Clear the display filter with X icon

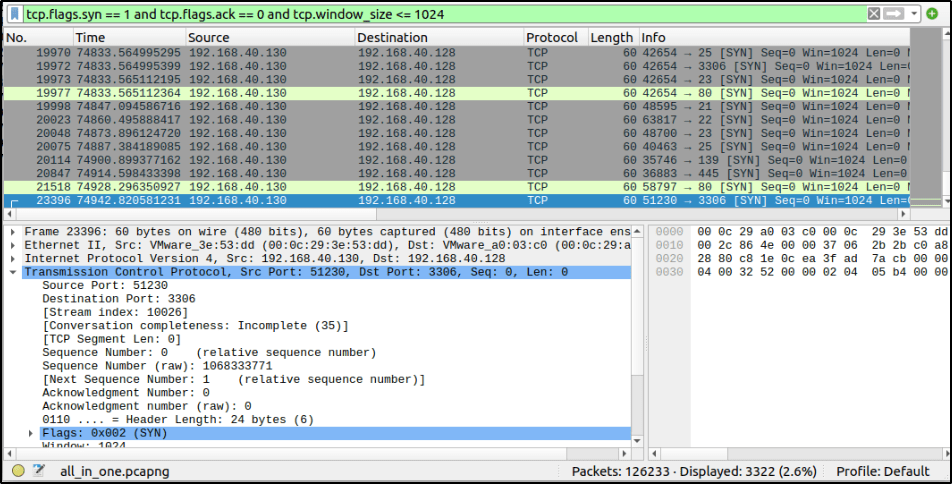(874, 14)
